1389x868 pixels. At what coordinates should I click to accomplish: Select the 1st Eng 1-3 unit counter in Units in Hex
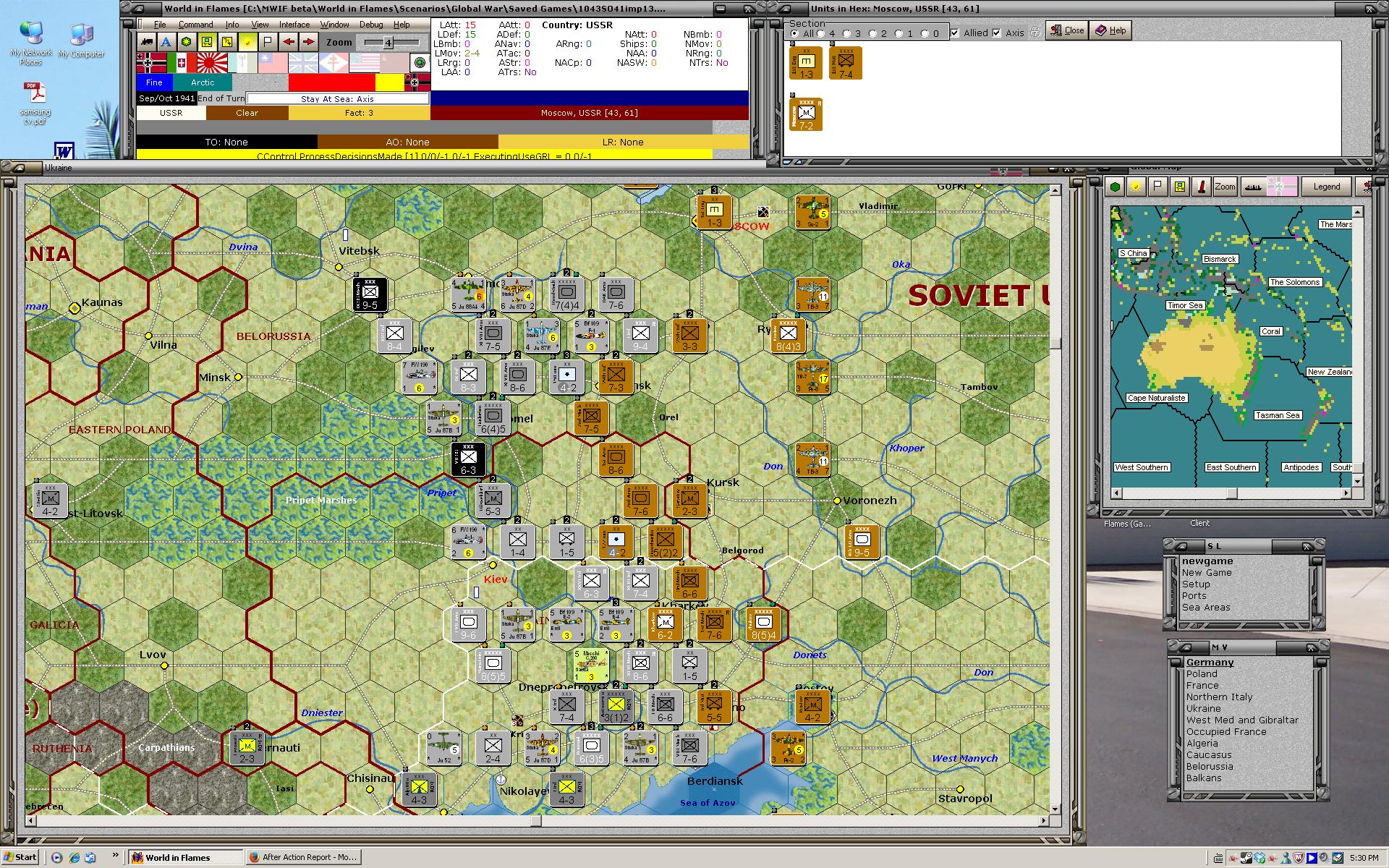point(806,63)
